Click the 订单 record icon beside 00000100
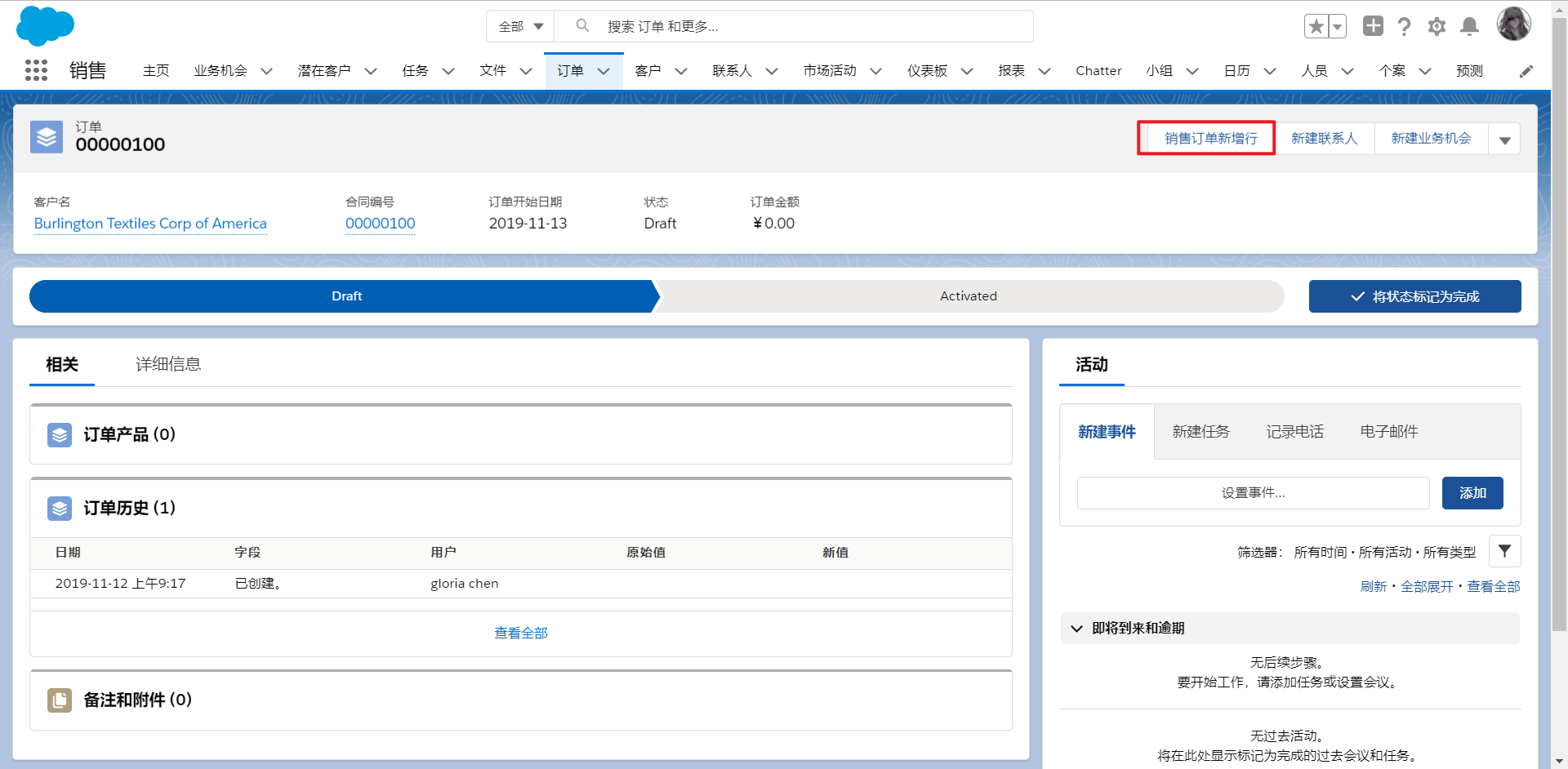The width and height of the screenshot is (1568, 769). (x=46, y=136)
